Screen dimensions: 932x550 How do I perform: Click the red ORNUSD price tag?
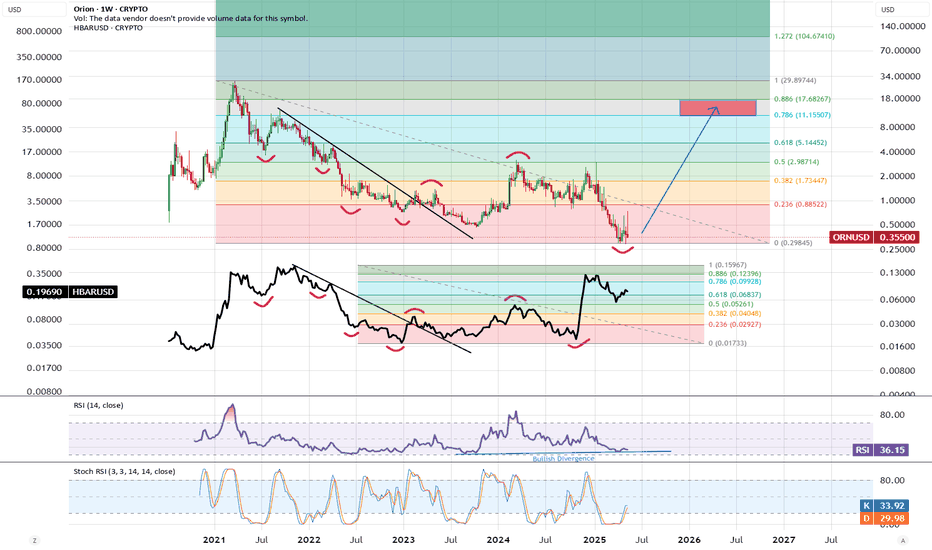[873, 237]
